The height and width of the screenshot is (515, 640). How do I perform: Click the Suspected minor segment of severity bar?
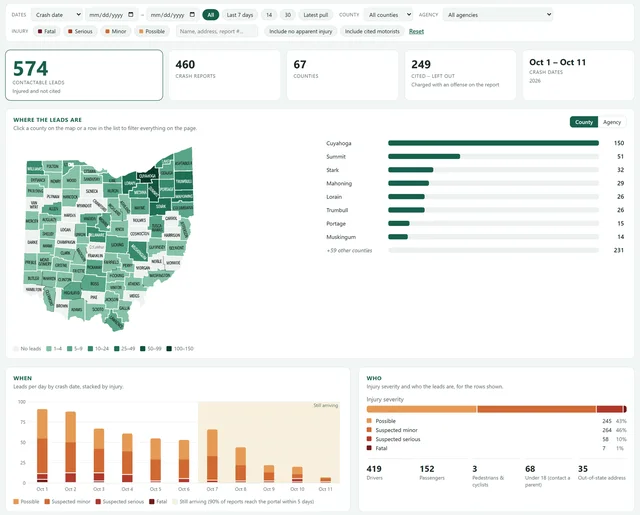[537, 409]
